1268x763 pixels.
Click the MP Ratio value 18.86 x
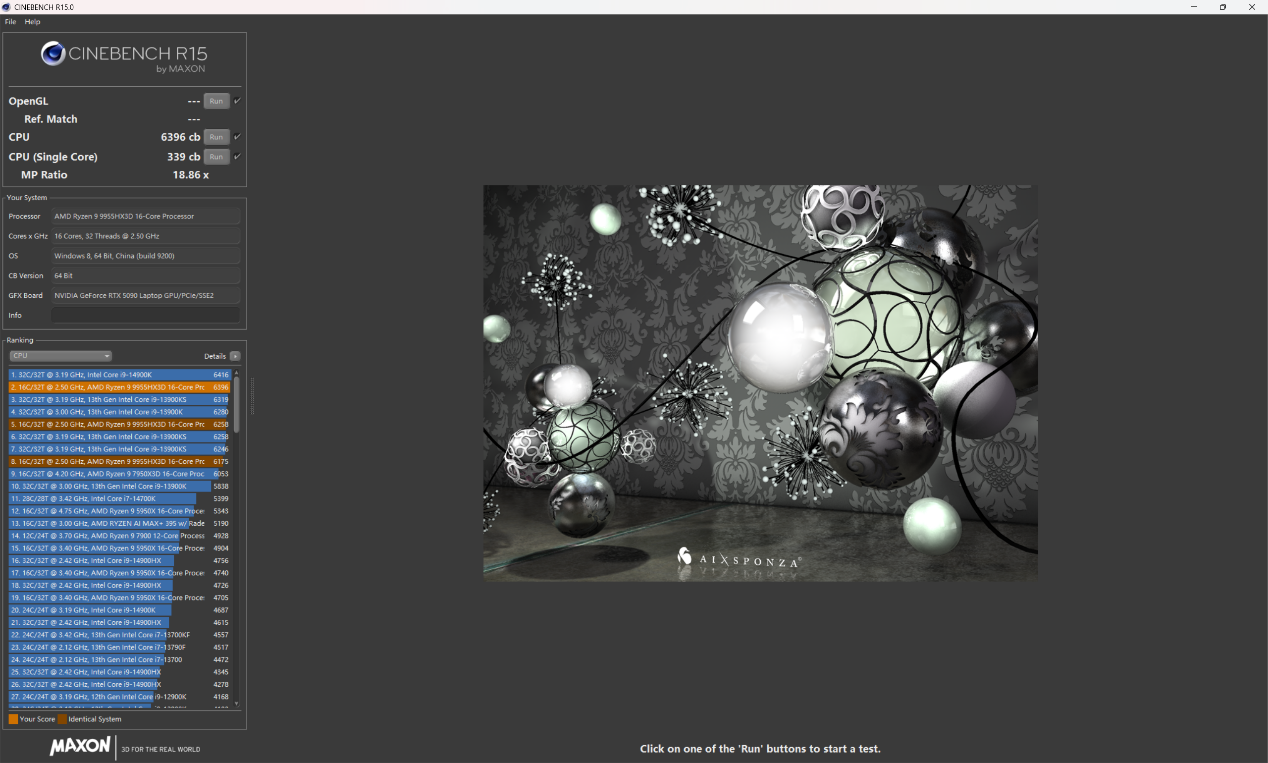pyautogui.click(x=190, y=175)
